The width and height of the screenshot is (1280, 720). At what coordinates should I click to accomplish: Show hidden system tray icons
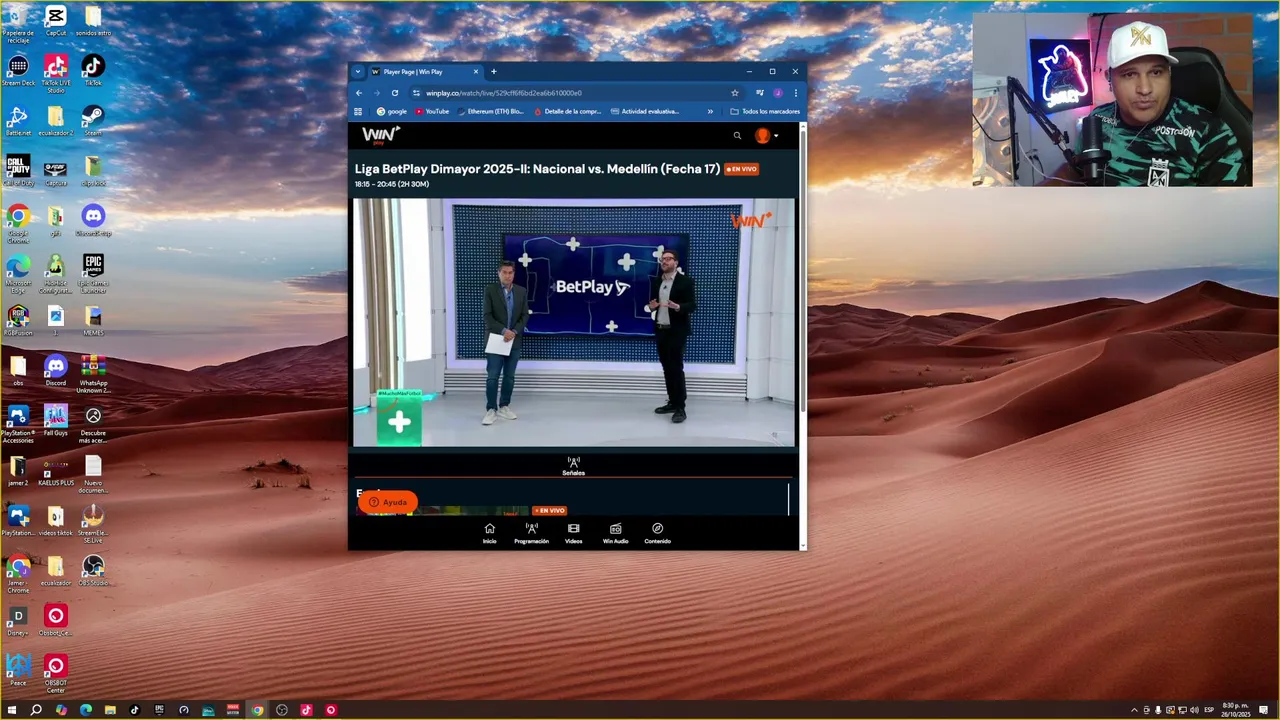[x=1134, y=710]
